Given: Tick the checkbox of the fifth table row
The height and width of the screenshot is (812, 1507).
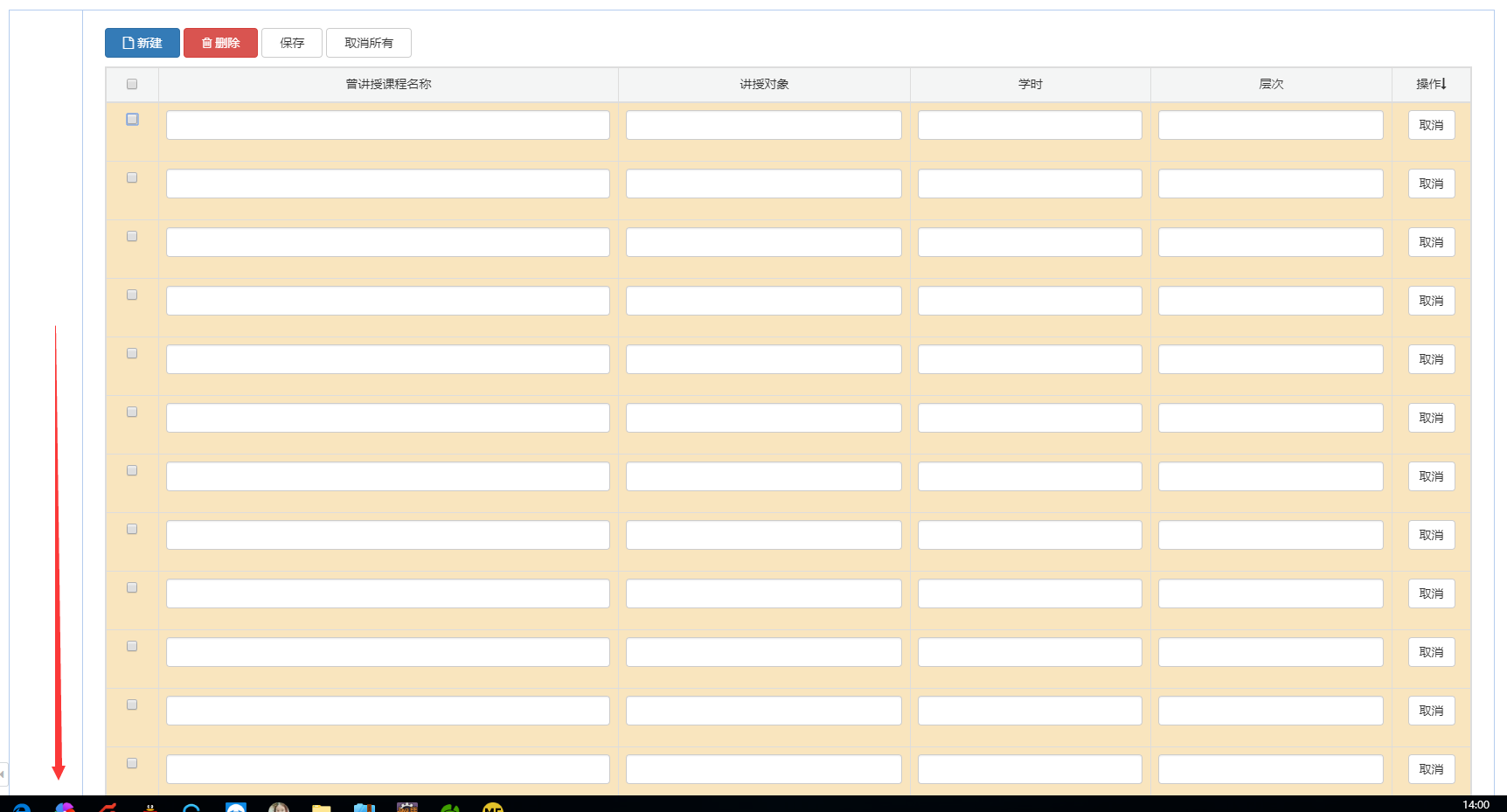Looking at the screenshot, I should (x=132, y=353).
